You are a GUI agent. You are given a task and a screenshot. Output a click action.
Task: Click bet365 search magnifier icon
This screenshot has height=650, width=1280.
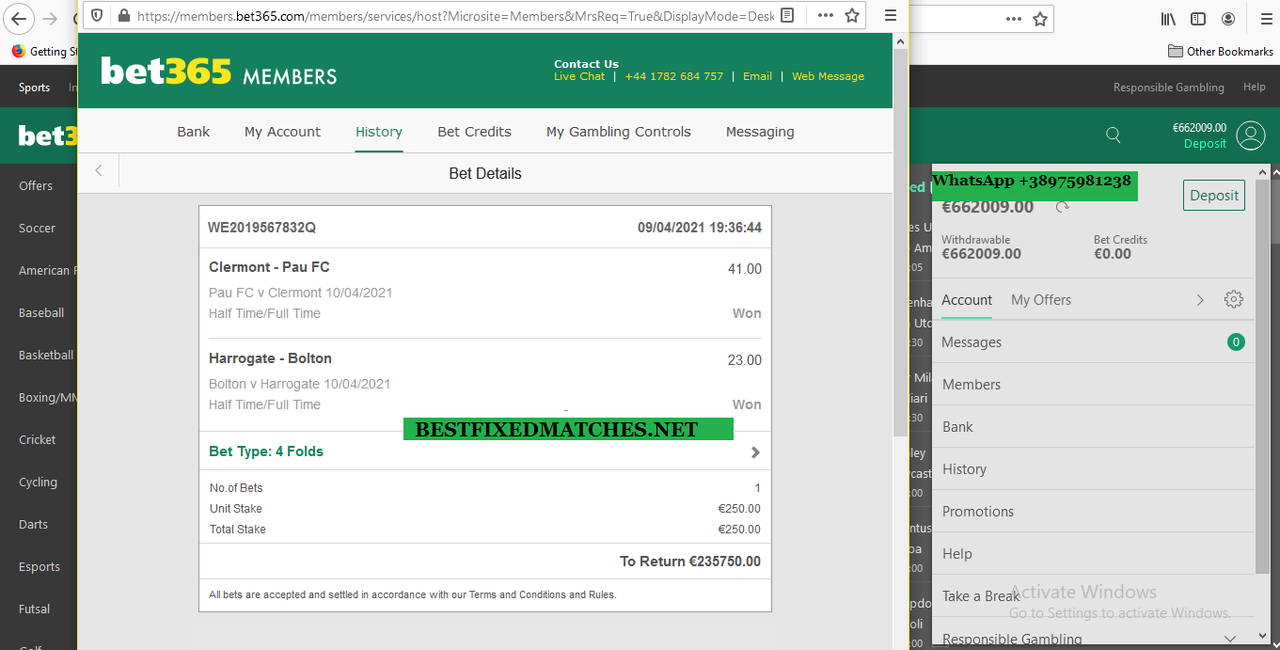[1113, 135]
